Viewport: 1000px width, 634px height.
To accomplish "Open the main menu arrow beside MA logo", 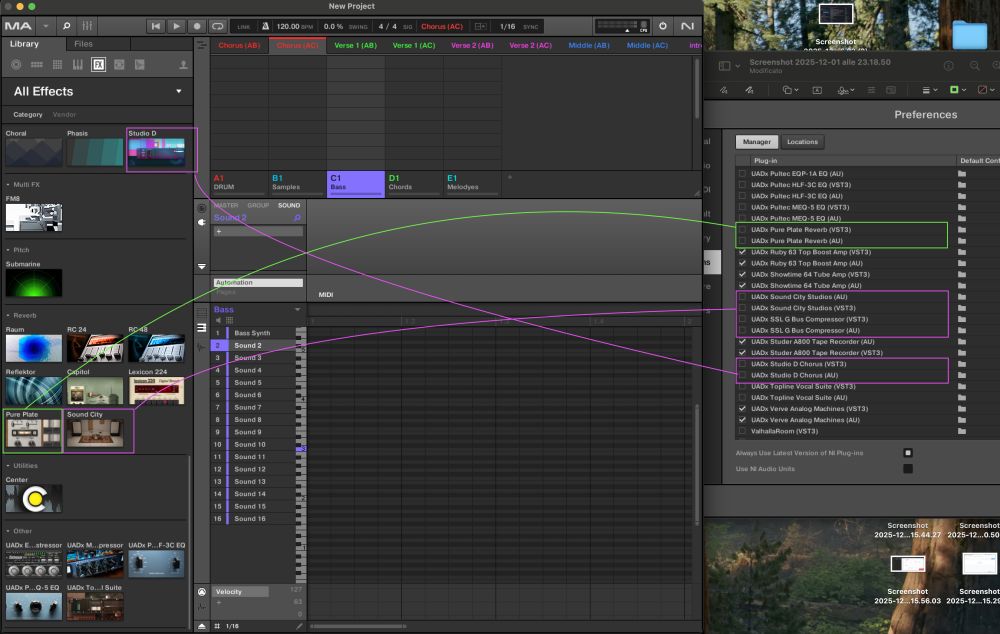I will click(x=46, y=26).
